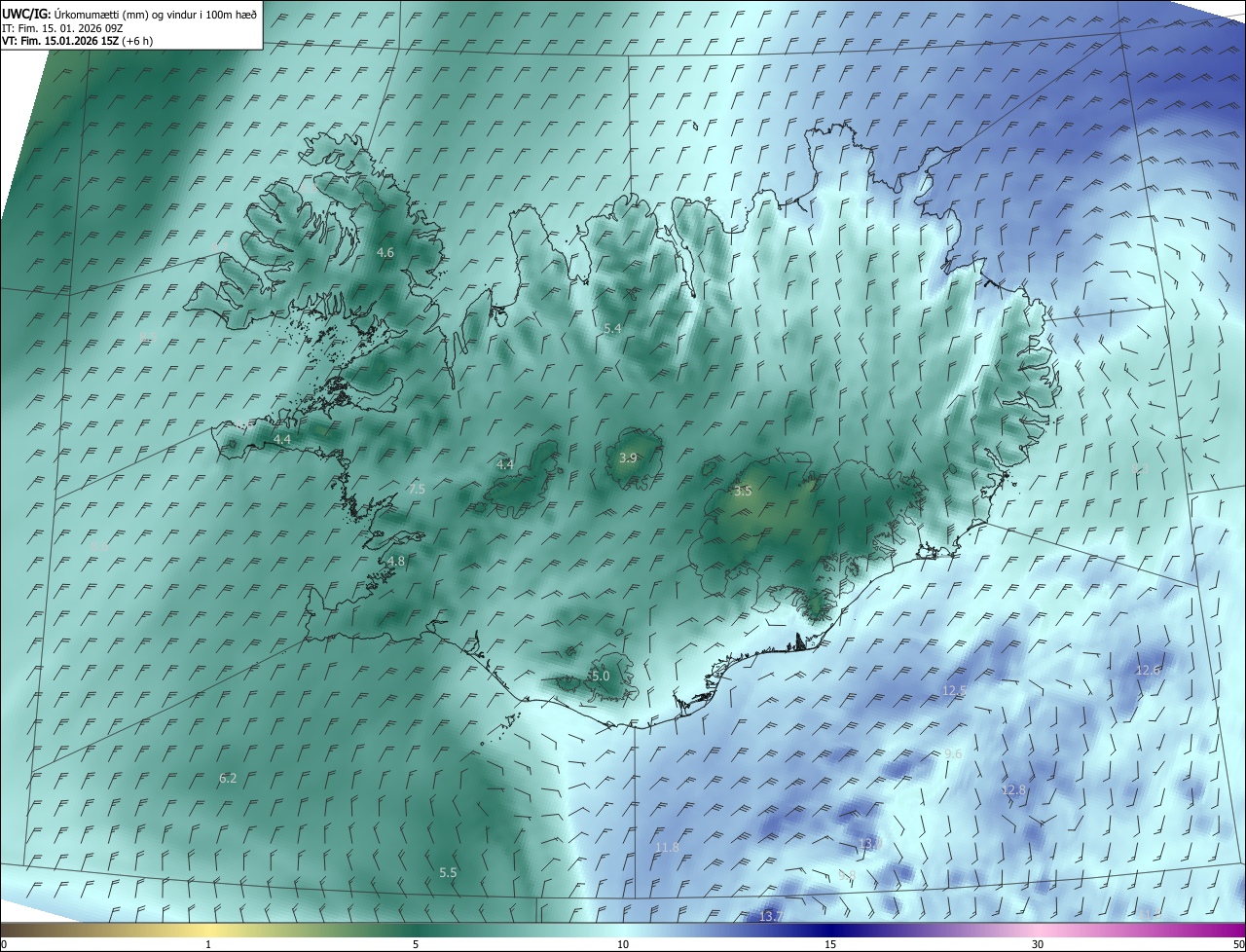The image size is (1246, 952).
Task: Click the 5.4 value in north Iceland
Action: click(x=612, y=329)
